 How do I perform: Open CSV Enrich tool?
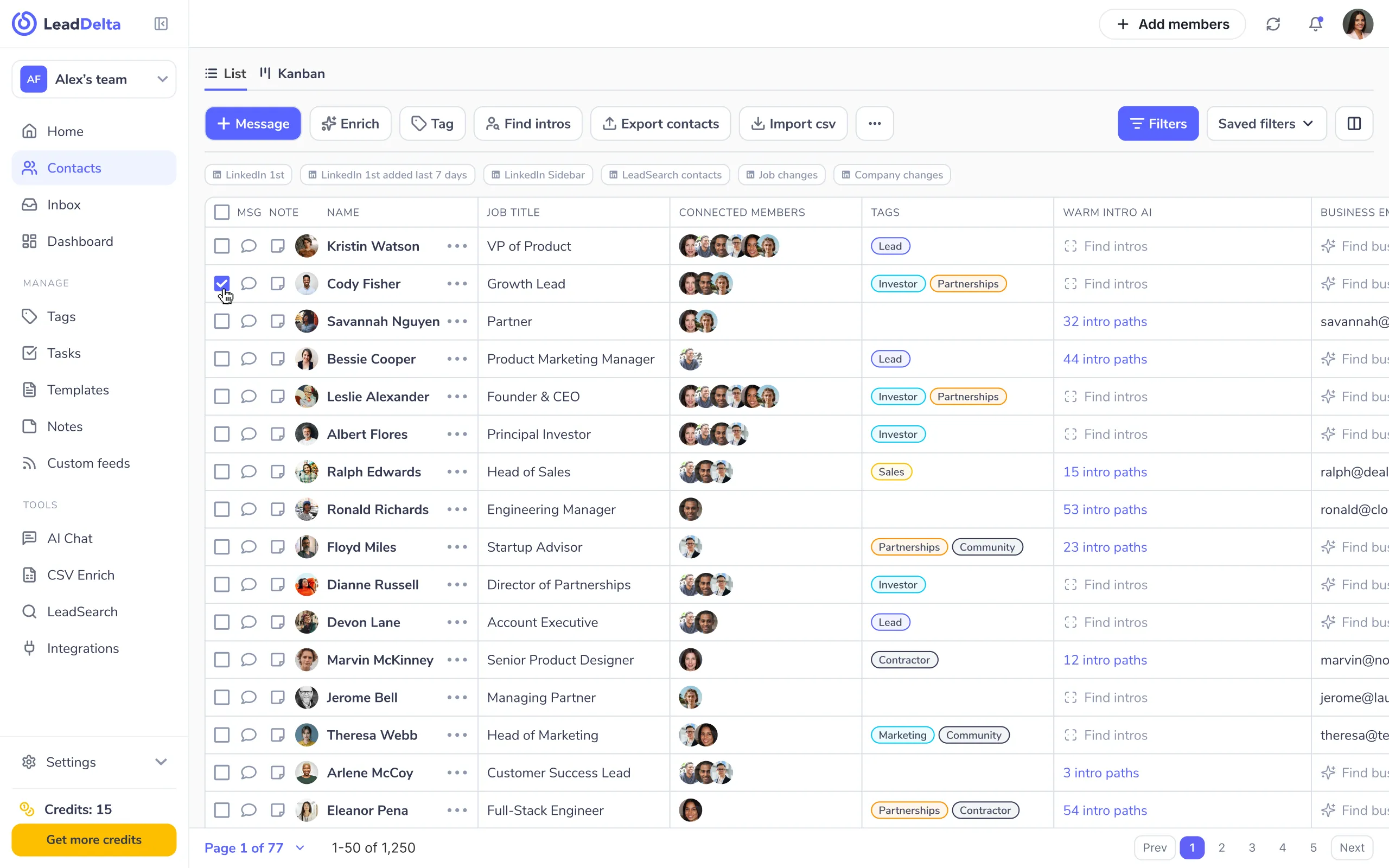93,575
